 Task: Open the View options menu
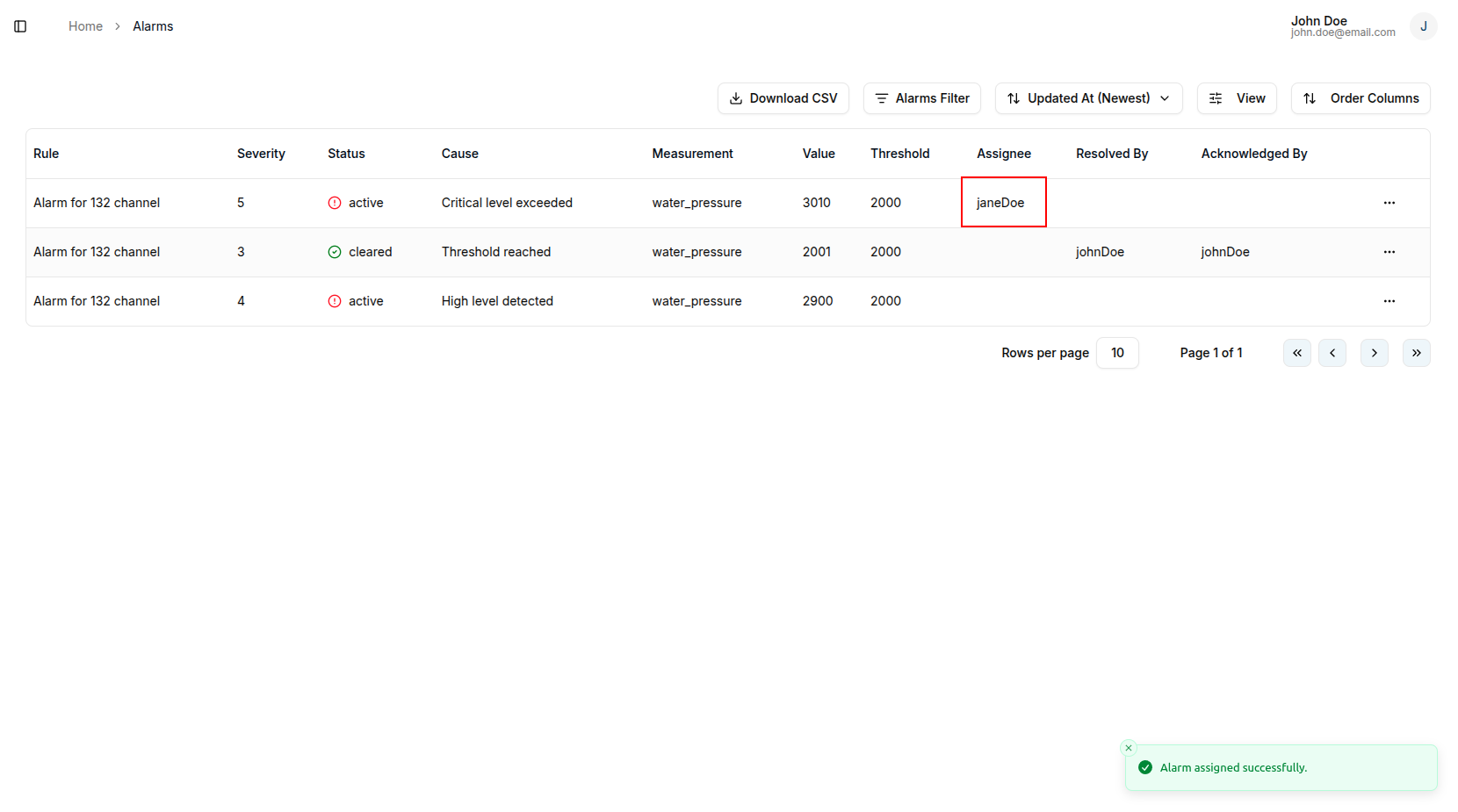(1237, 98)
